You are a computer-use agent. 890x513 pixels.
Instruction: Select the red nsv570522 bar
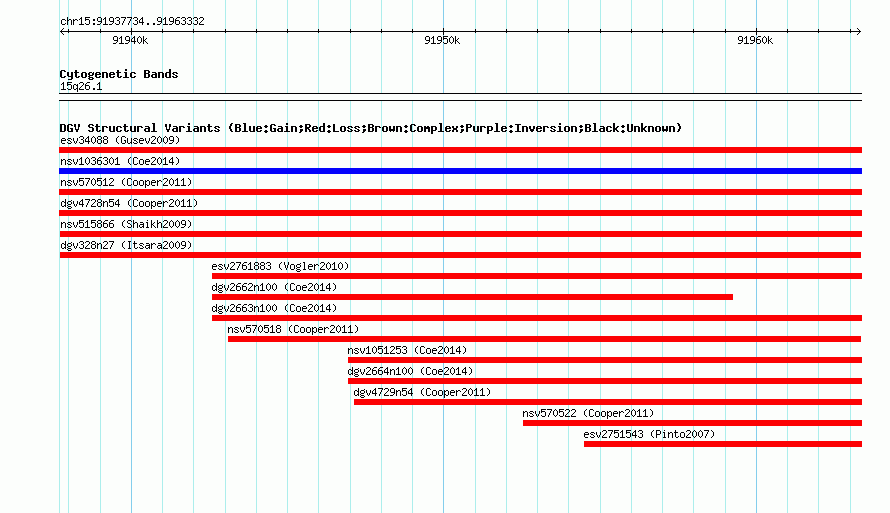(692, 423)
